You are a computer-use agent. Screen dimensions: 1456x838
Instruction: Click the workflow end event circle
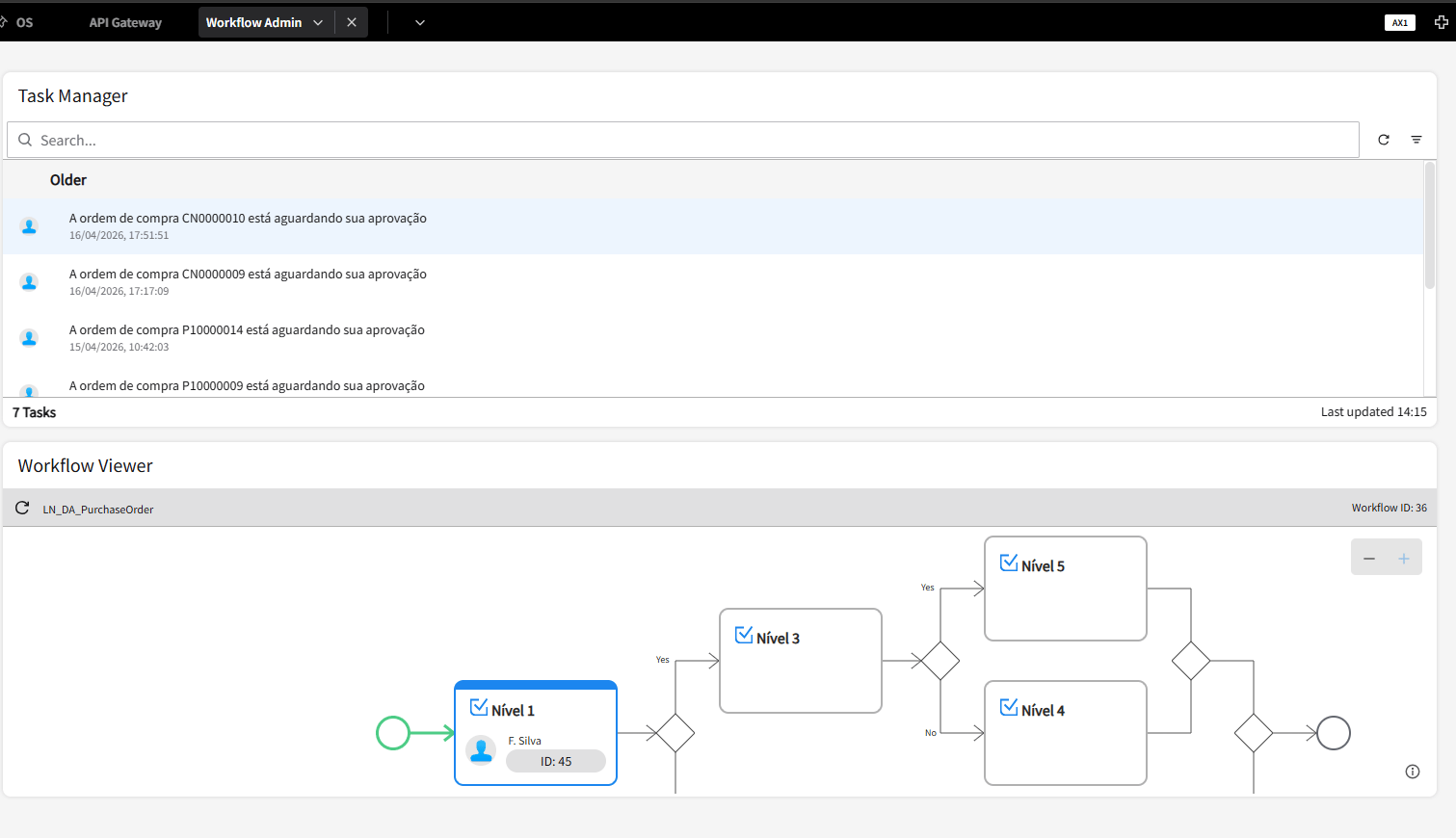(1334, 733)
